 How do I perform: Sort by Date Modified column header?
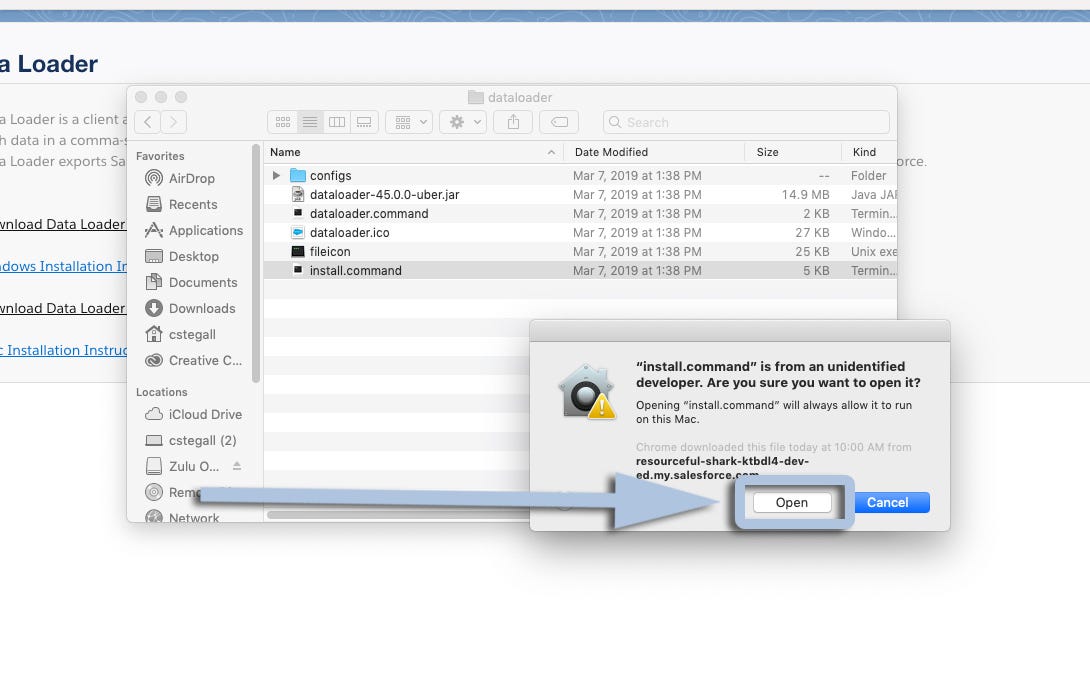point(655,152)
